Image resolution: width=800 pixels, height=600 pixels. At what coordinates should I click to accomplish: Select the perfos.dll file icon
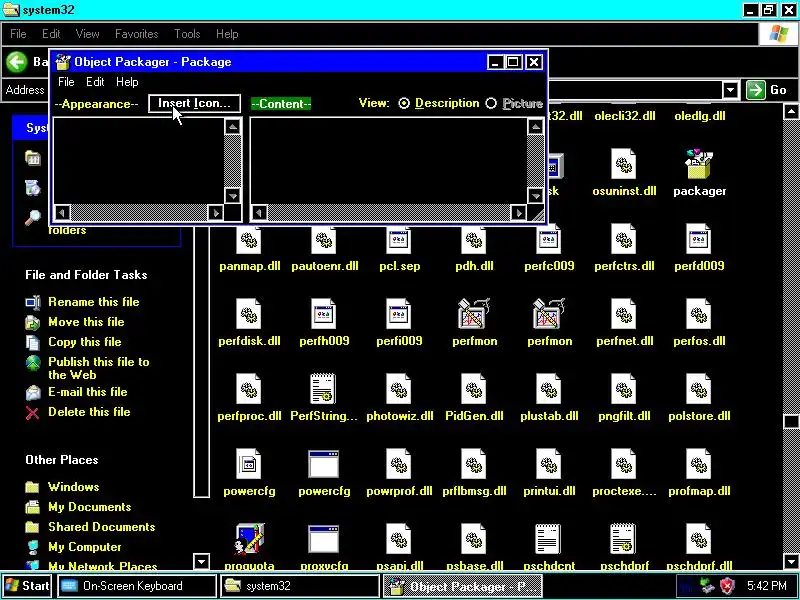pos(699,314)
